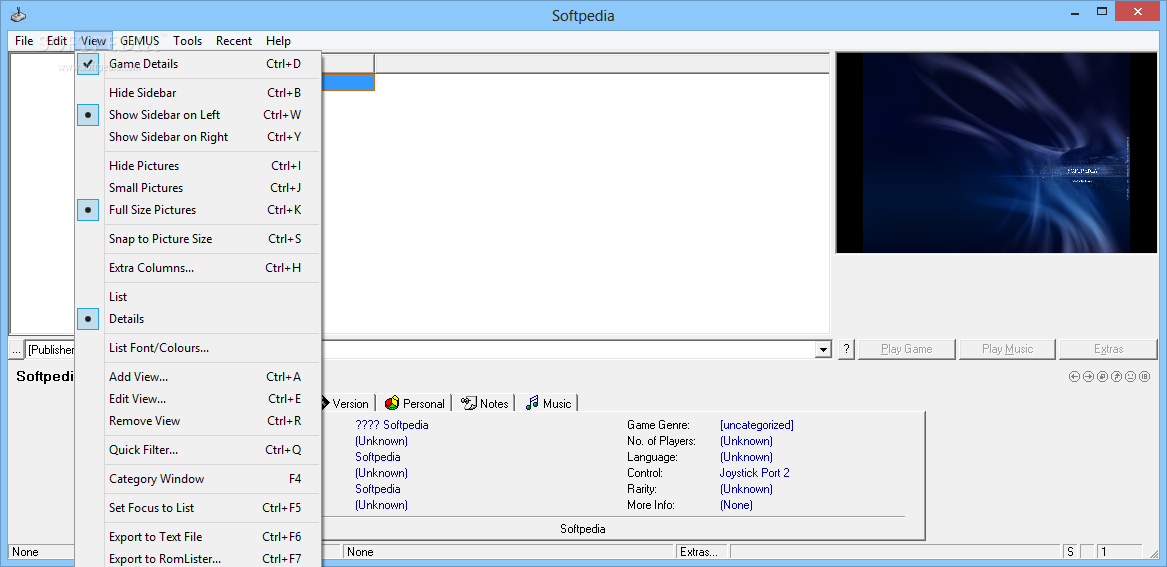The width and height of the screenshot is (1167, 567).
Task: Open the Tools menu
Action: point(188,41)
